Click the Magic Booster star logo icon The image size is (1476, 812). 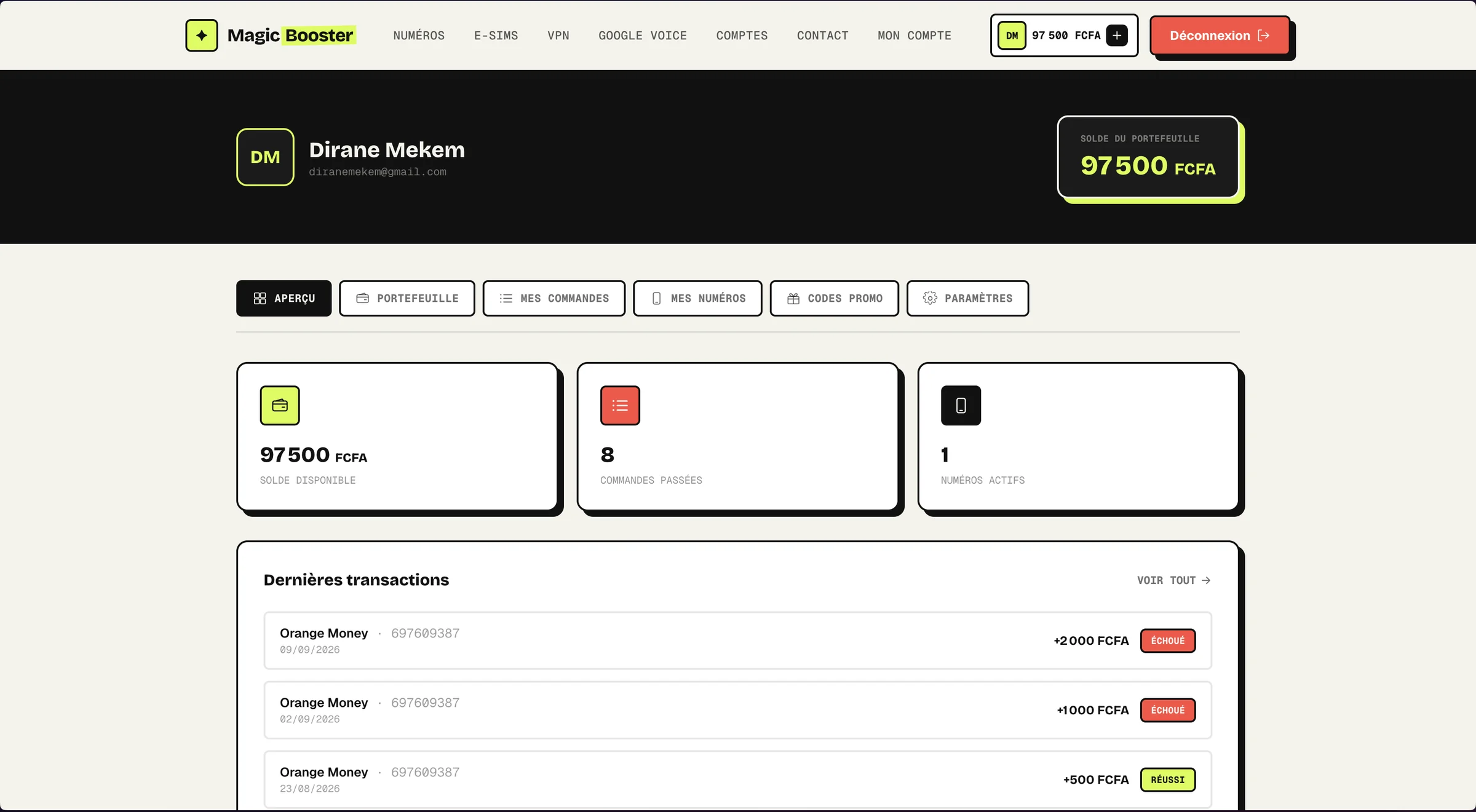[x=202, y=35]
